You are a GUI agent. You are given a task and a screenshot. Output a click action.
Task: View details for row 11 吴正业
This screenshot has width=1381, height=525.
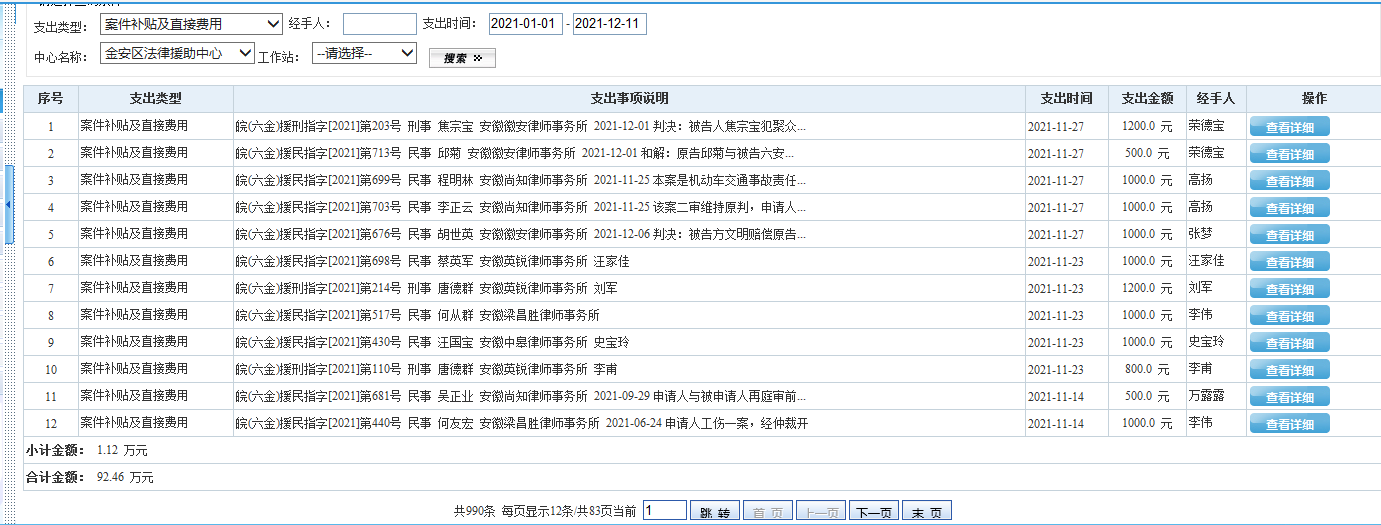pos(1289,397)
